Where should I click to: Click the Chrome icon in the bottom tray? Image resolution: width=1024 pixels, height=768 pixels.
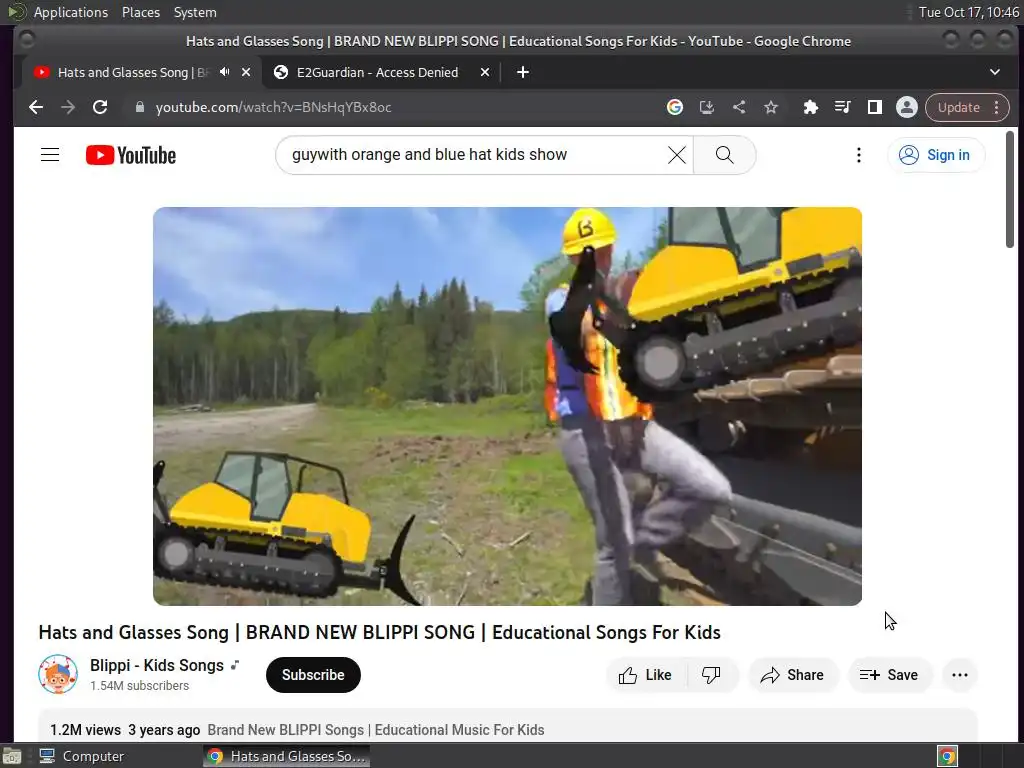pyautogui.click(x=947, y=756)
